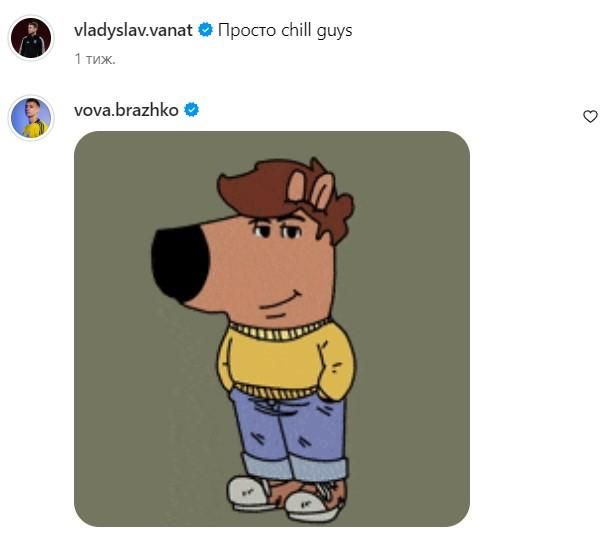Image resolution: width=610 pixels, height=537 pixels.
Task: Open the vladyslav.vanat username link
Action: pos(133,30)
